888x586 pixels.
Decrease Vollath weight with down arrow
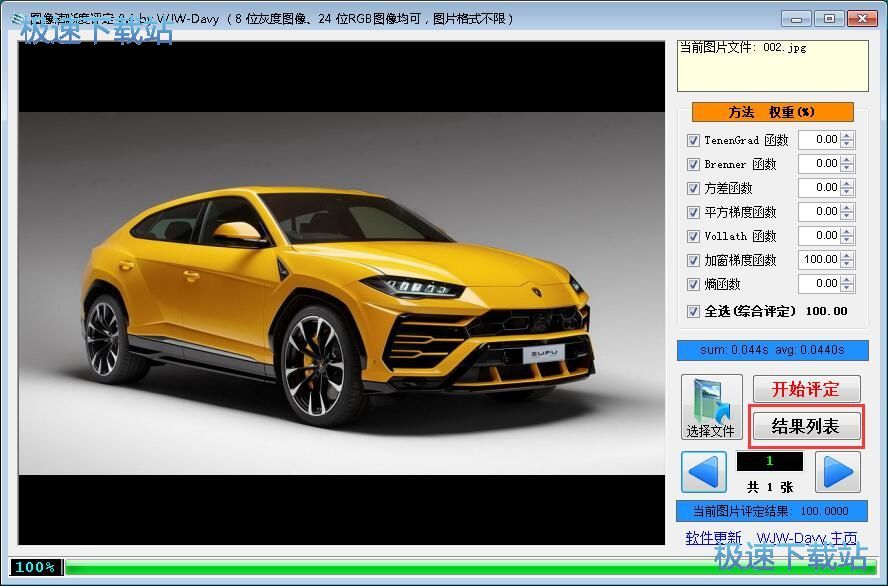point(847,239)
